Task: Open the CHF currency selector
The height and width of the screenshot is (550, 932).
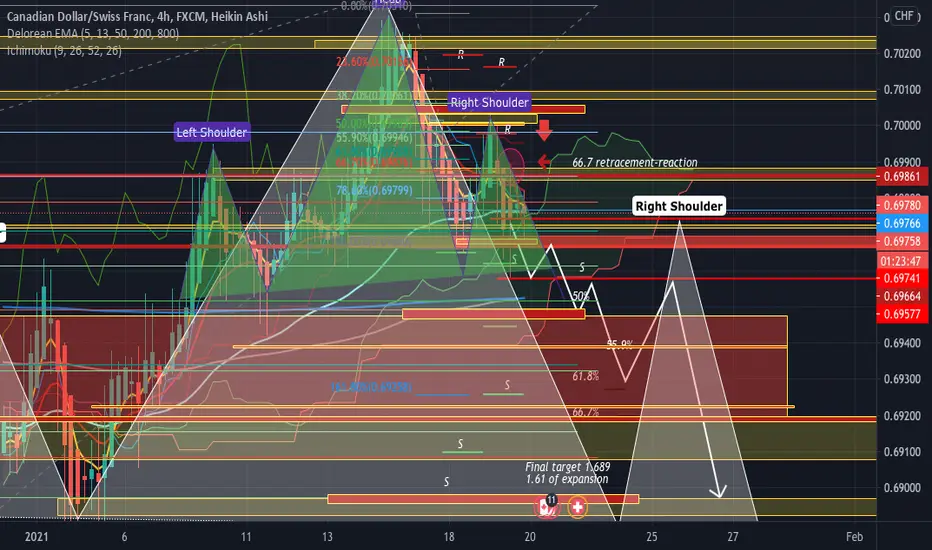Action: (x=904, y=15)
